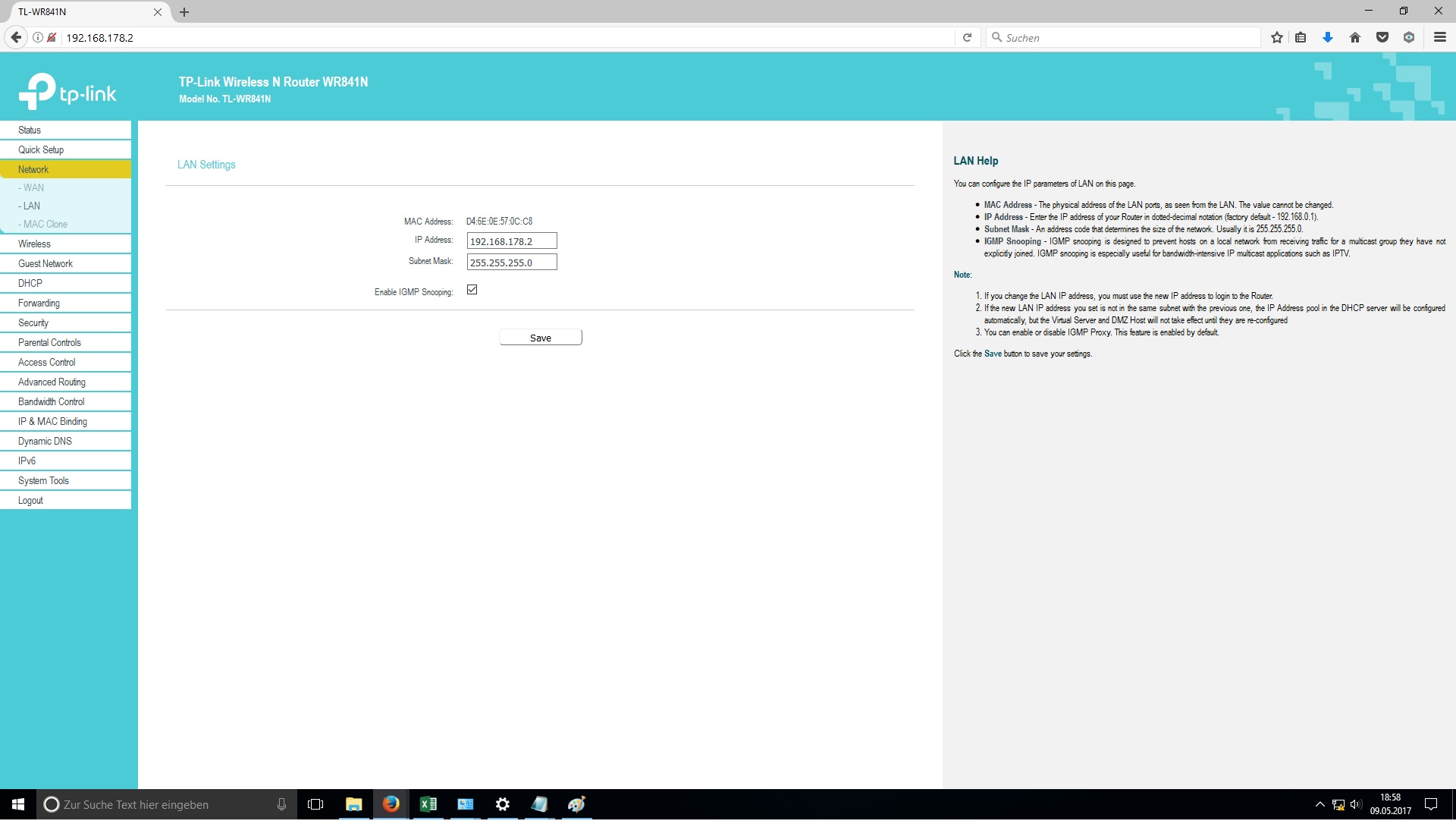The height and width of the screenshot is (824, 1456).
Task: Expand the DHCP menu section
Action: pyautogui.click(x=30, y=283)
